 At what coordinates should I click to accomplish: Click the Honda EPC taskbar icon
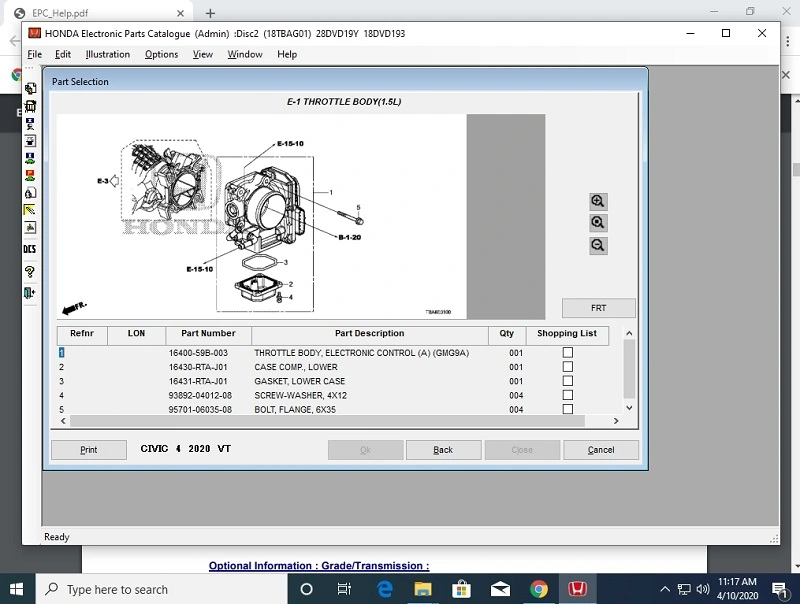pyautogui.click(x=577, y=589)
